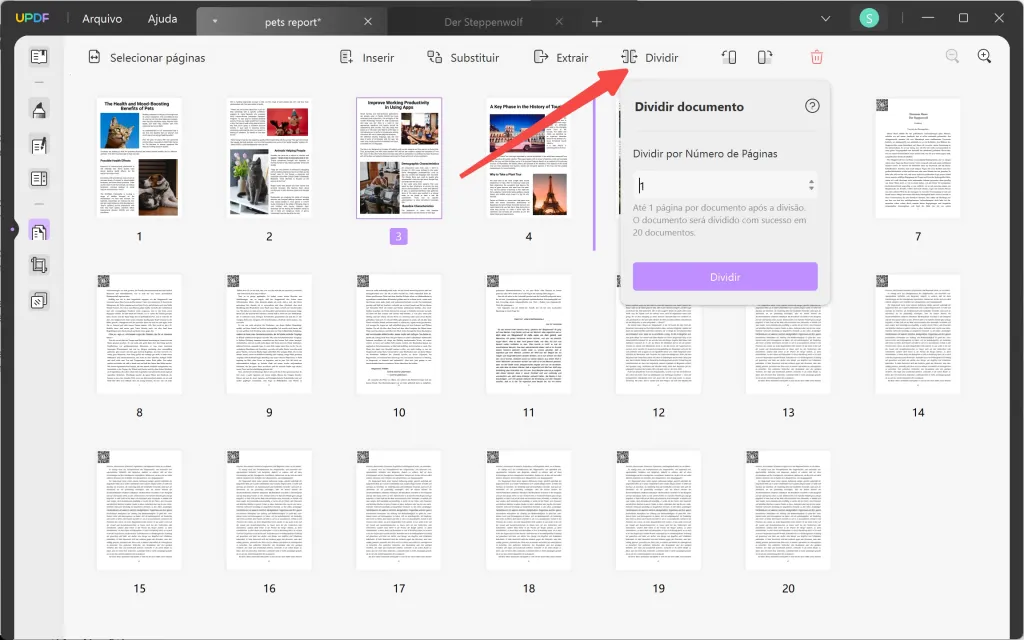Viewport: 1024px width, 640px height.
Task: Open the Edit PDF tool in sidebar
Action: (x=38, y=145)
